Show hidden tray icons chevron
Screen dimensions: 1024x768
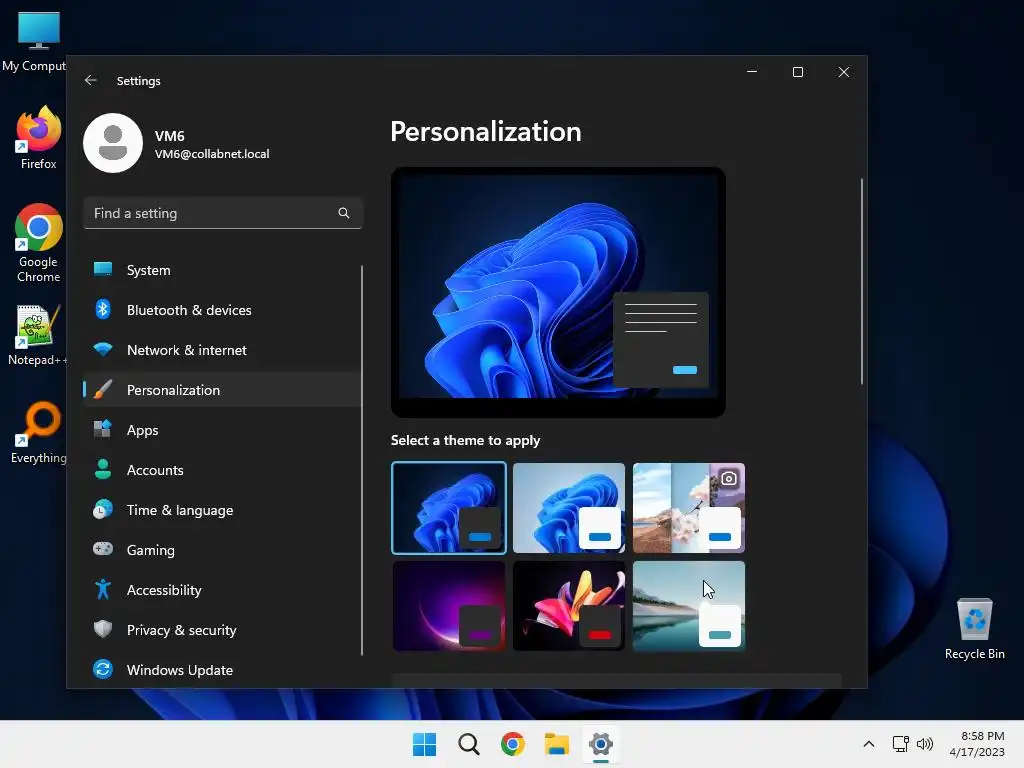point(869,744)
